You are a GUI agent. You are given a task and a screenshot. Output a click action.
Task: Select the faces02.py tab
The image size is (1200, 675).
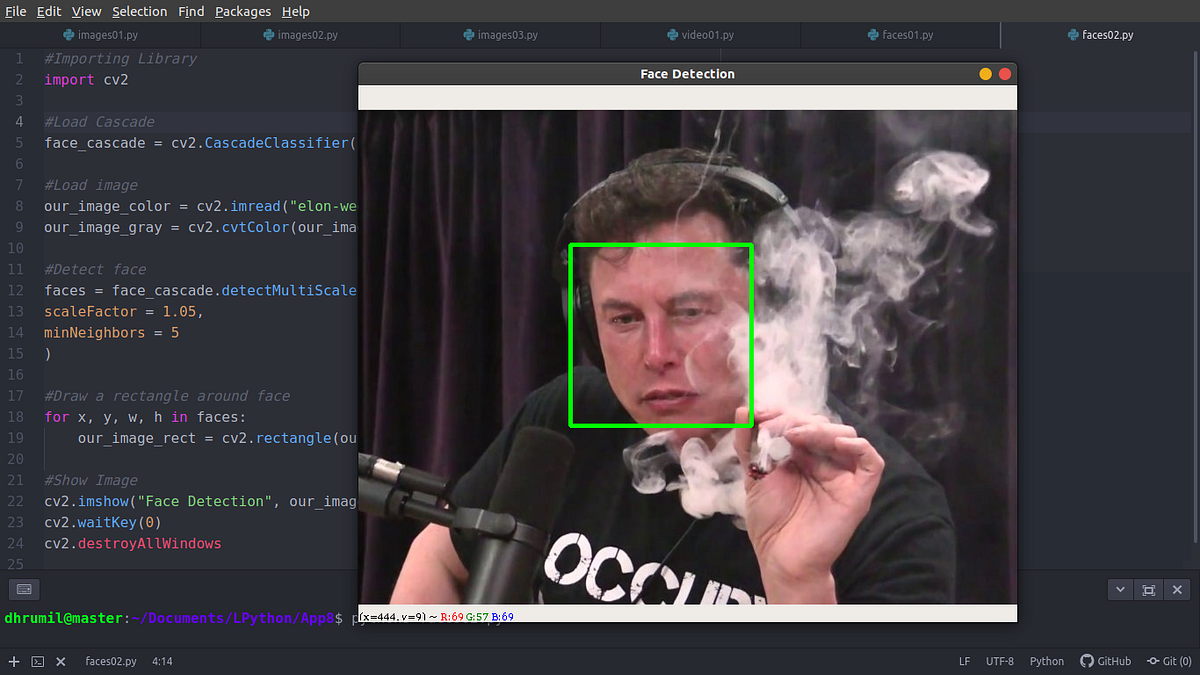[x=1100, y=35]
